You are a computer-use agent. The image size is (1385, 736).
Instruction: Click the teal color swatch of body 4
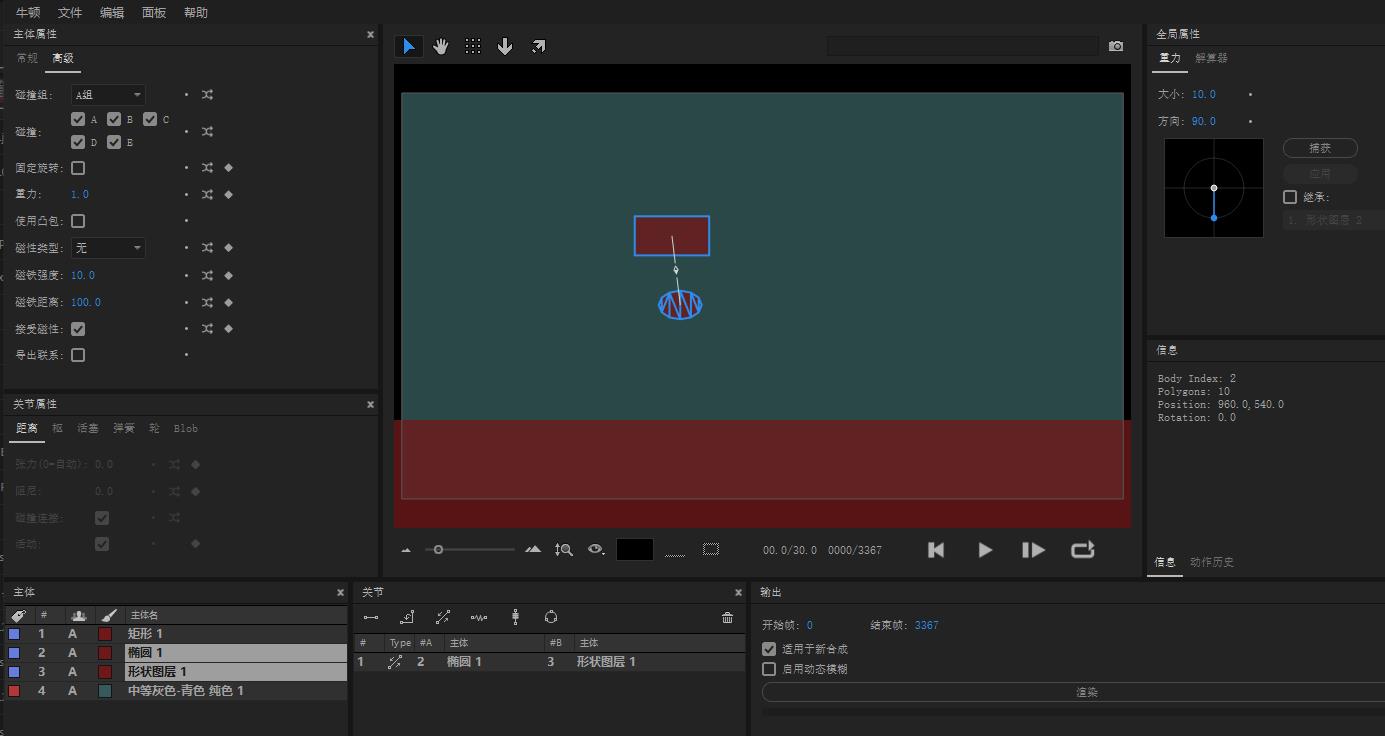click(x=105, y=691)
